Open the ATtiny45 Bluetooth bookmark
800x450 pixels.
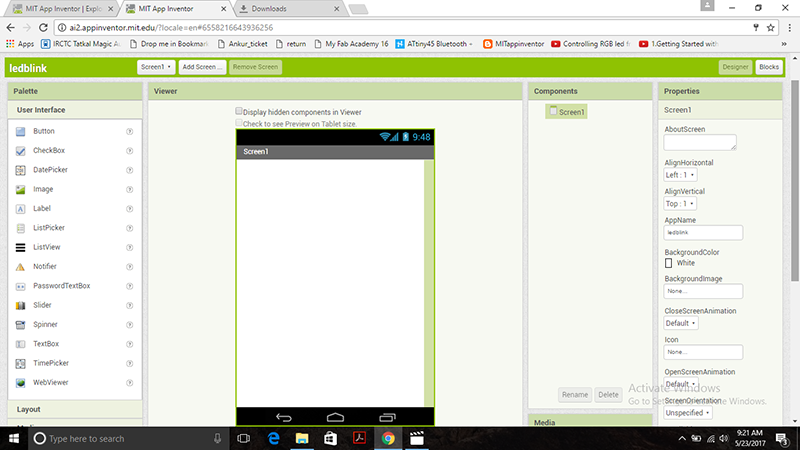[434, 44]
